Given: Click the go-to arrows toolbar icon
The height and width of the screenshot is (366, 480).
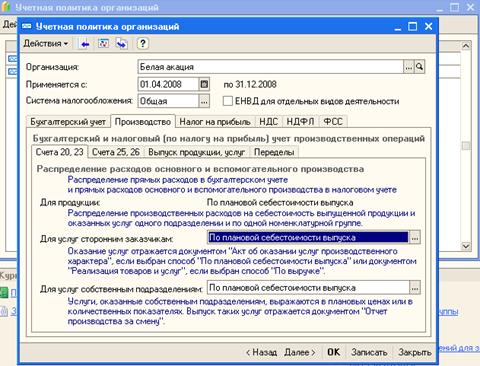Looking at the screenshot, I should click(122, 44).
